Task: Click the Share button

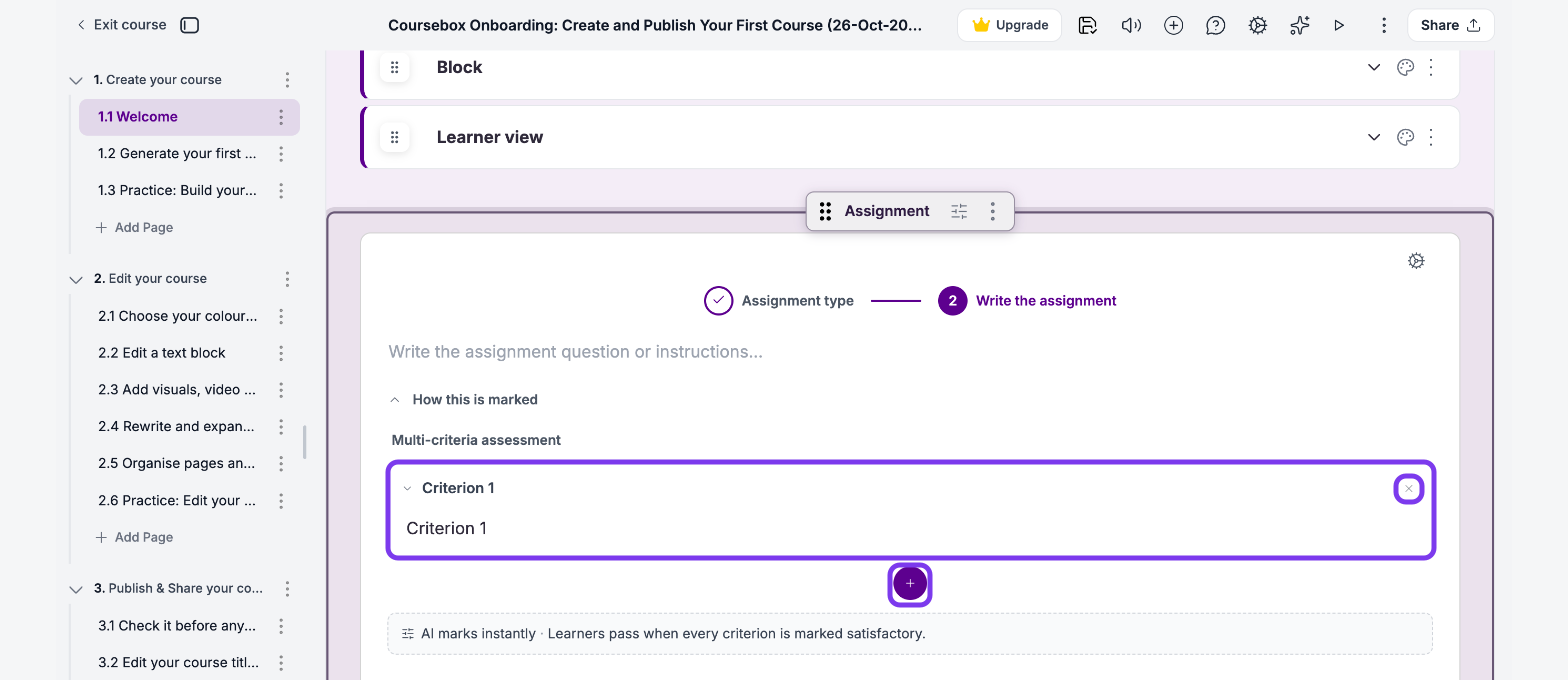Action: [x=1451, y=25]
